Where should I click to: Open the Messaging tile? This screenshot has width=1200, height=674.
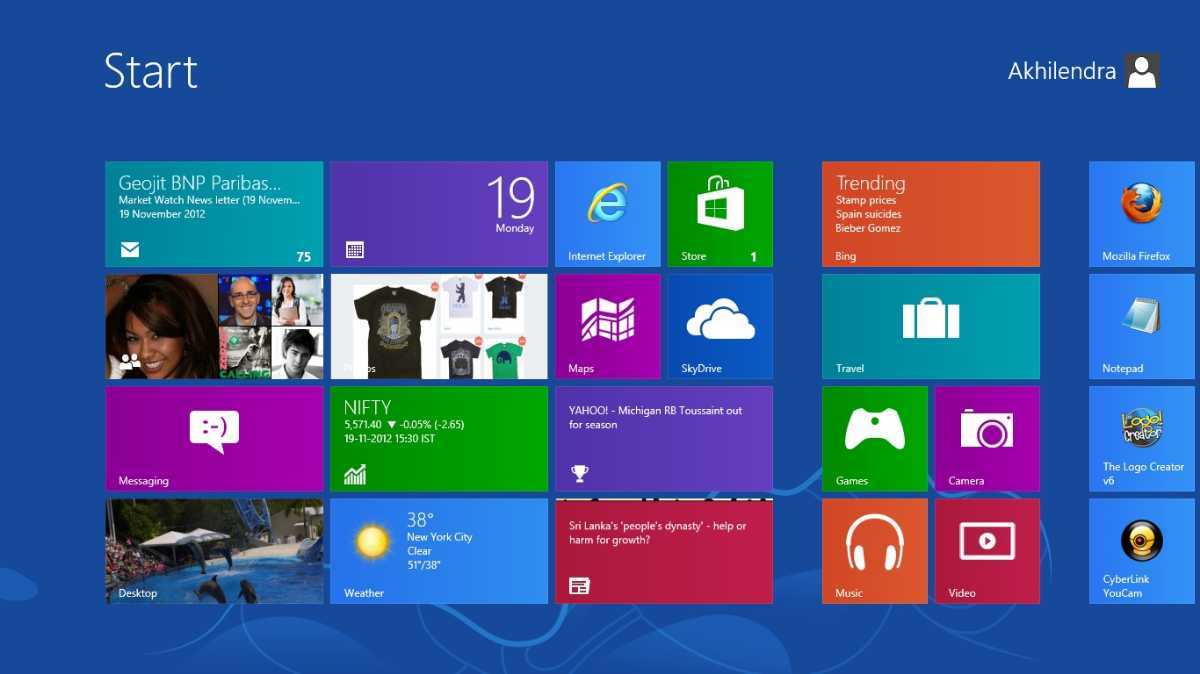point(214,438)
